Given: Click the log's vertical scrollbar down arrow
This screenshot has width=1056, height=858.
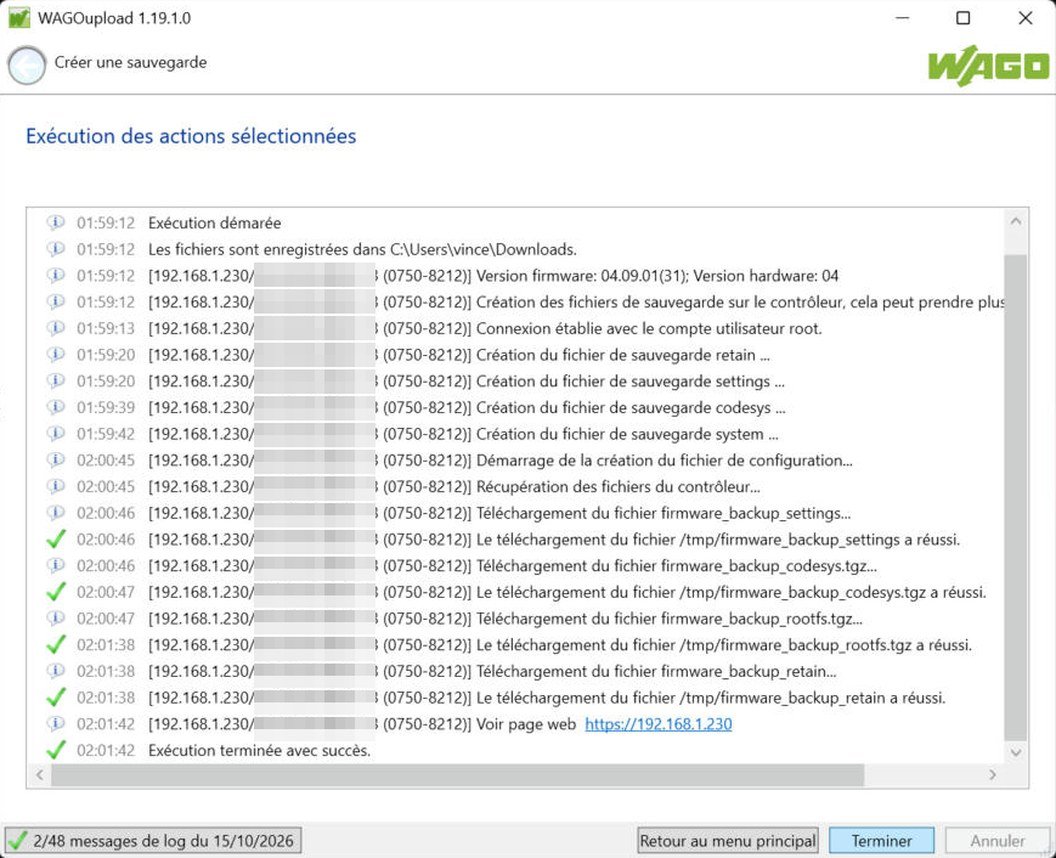Looking at the screenshot, I should pyautogui.click(x=1016, y=752).
